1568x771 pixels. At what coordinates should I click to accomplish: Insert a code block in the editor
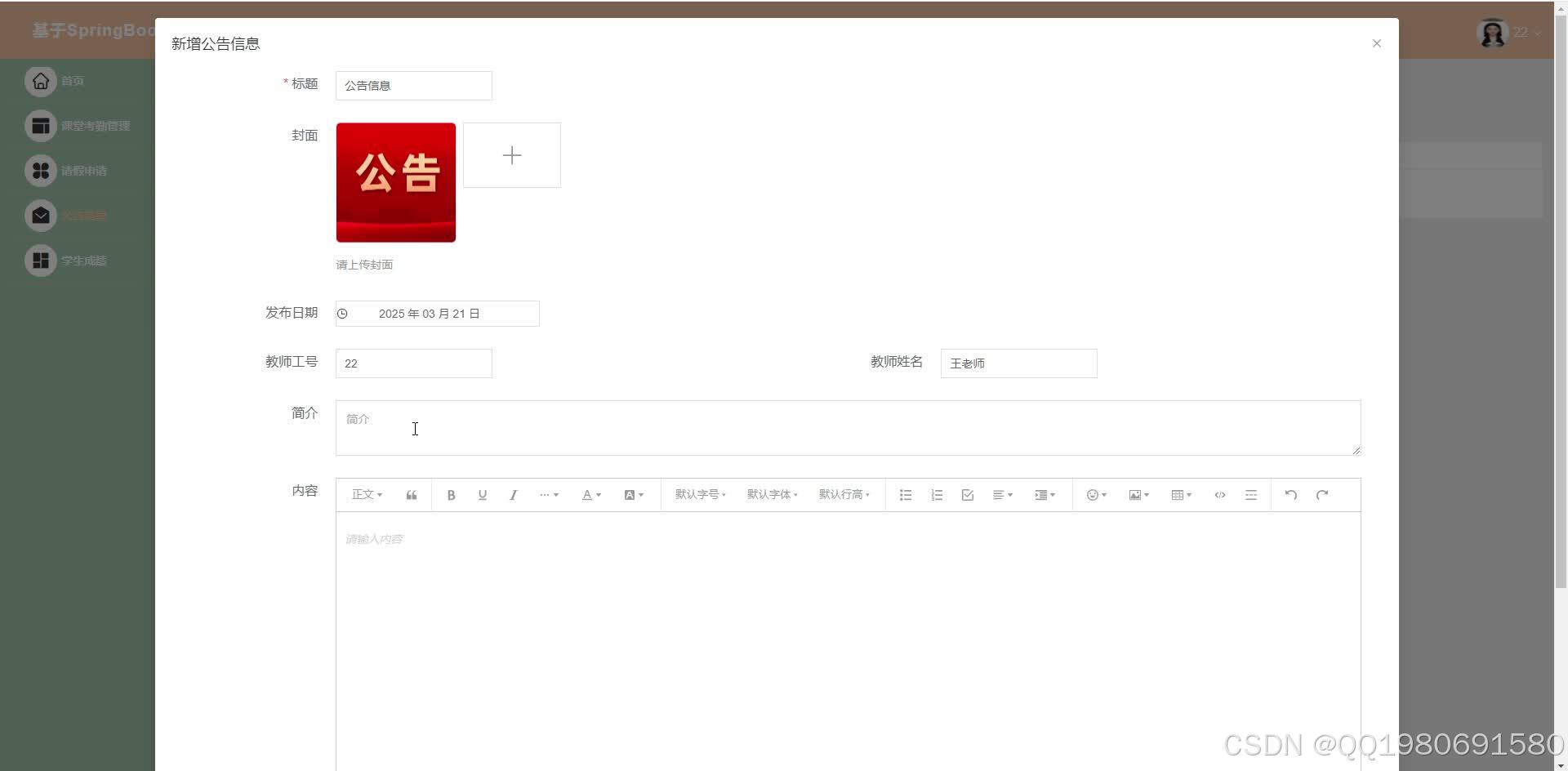(1220, 494)
